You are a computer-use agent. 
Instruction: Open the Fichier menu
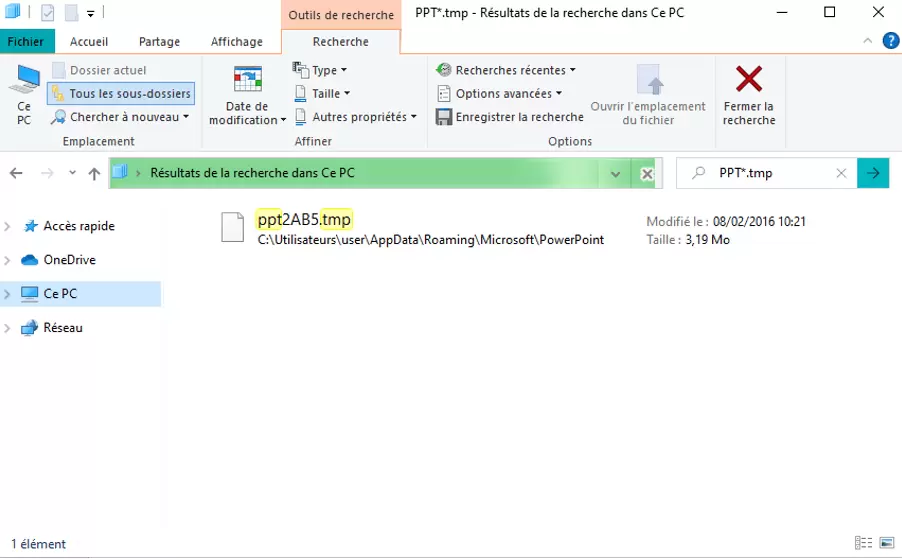tap(25, 42)
